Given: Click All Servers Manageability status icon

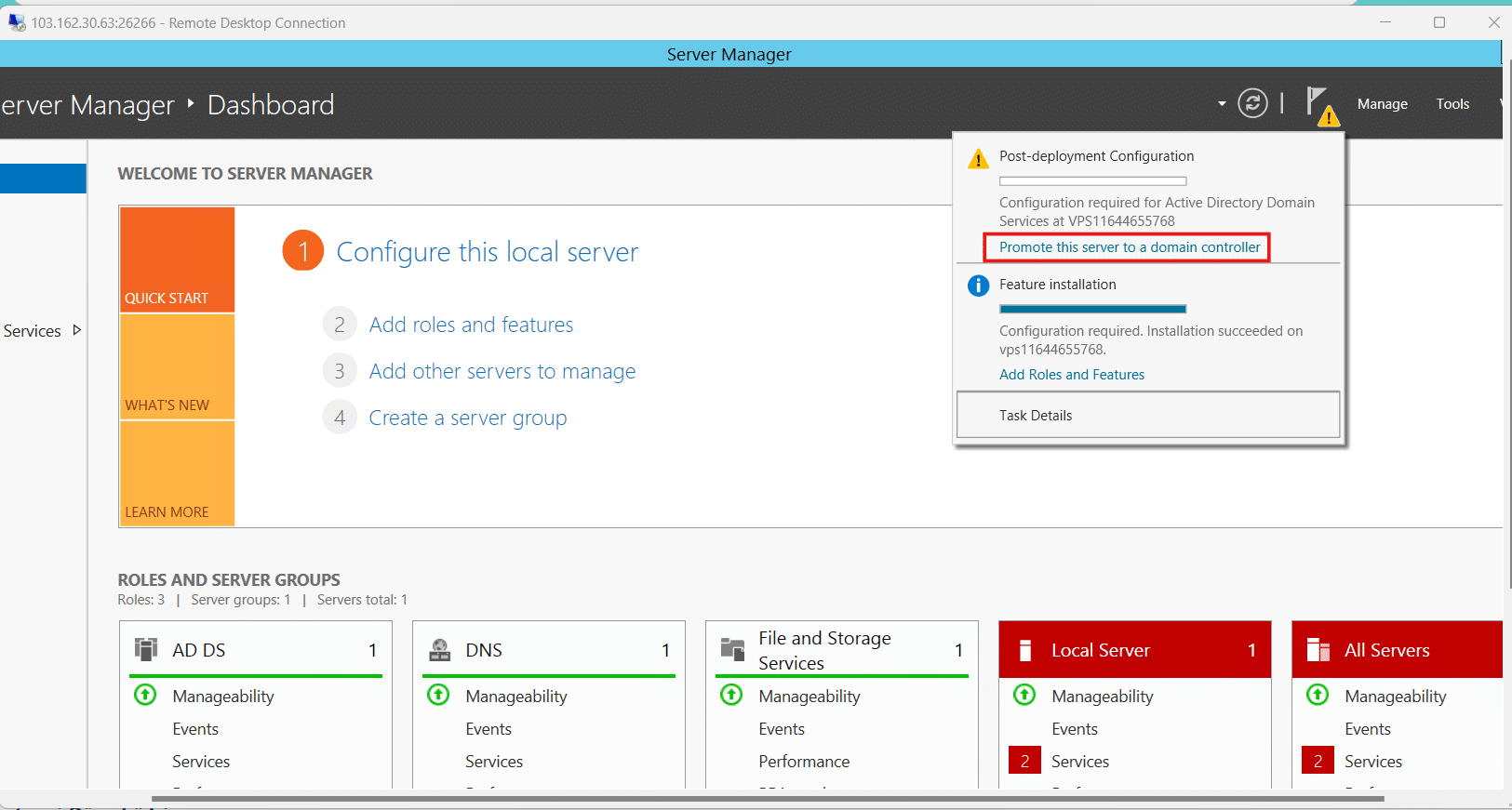Looking at the screenshot, I should [1318, 695].
